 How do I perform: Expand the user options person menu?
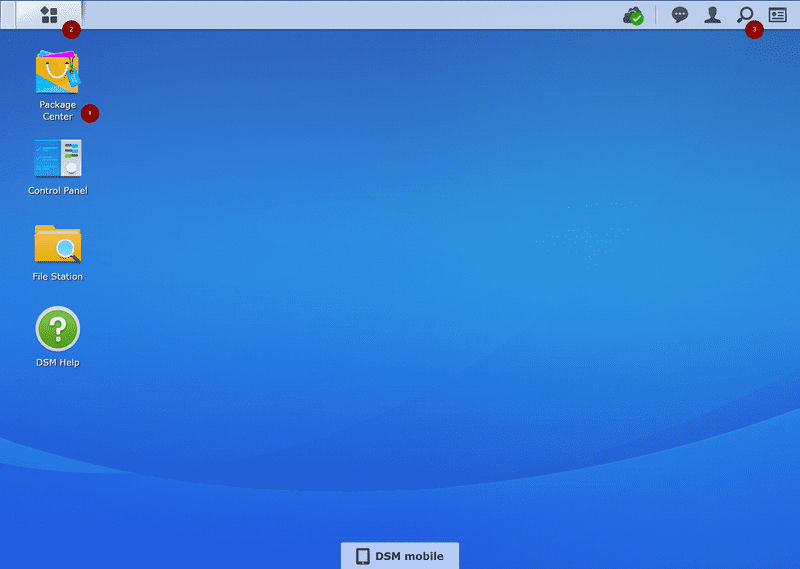point(712,15)
